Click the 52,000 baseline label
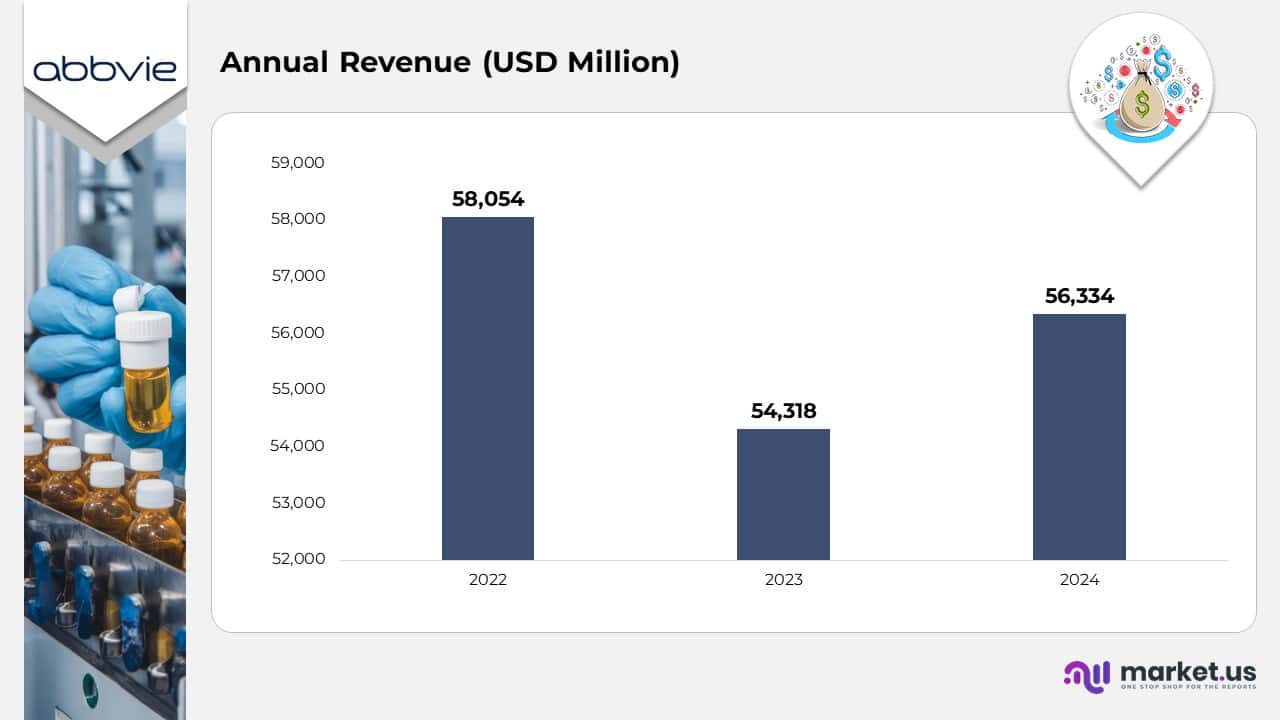Viewport: 1280px width, 720px height. point(297,559)
